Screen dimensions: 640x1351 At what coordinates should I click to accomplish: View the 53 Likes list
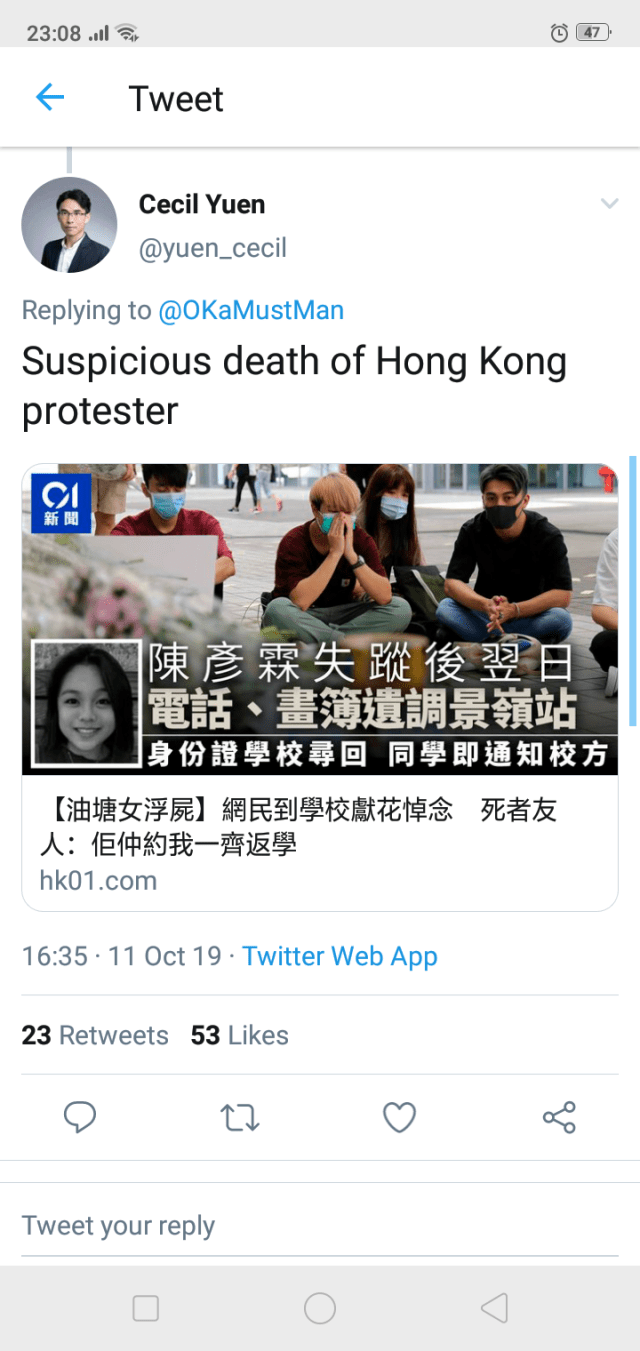tap(240, 1035)
